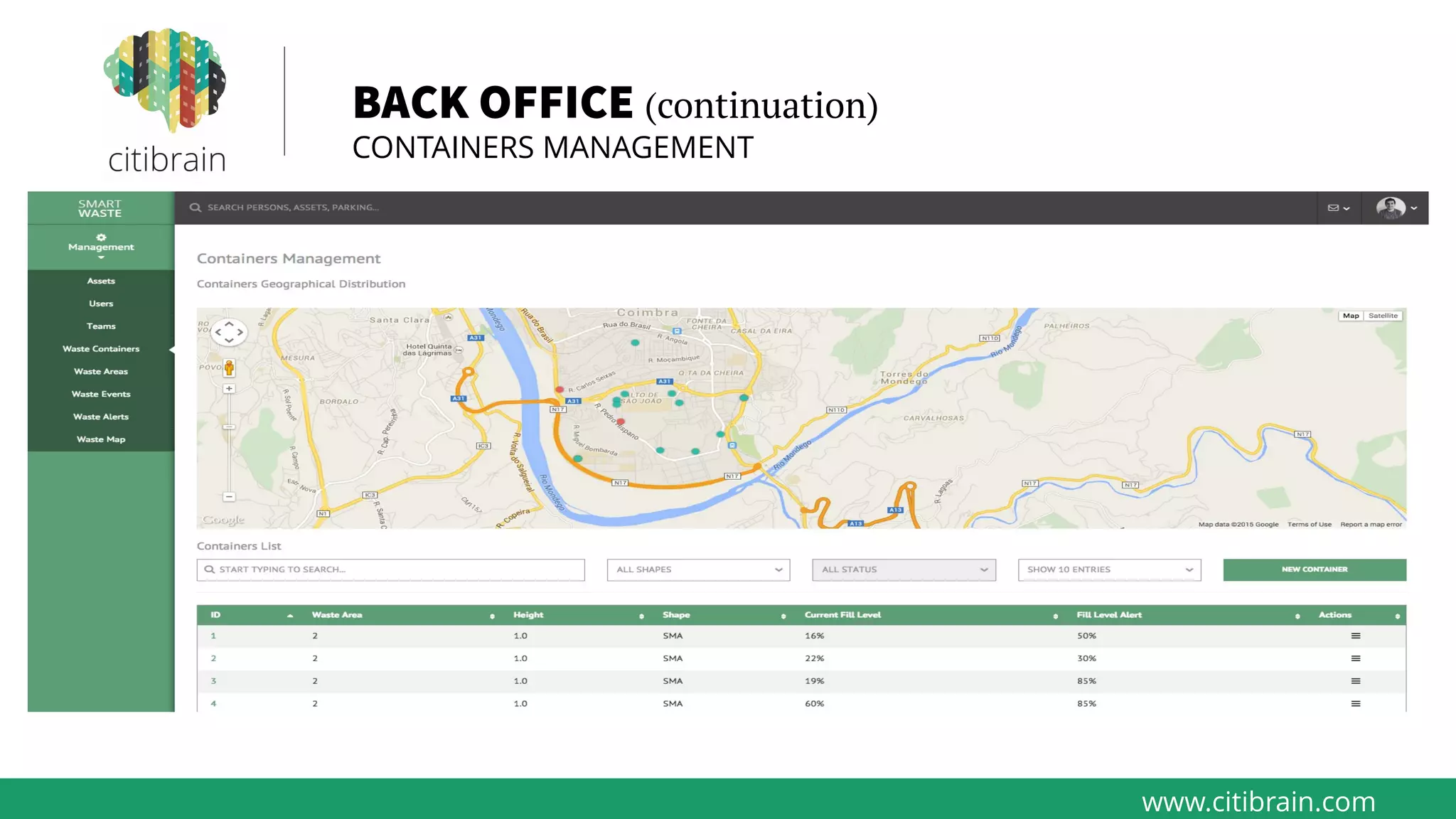
Task: Click the Smart Waste header title
Action: pos(100,208)
